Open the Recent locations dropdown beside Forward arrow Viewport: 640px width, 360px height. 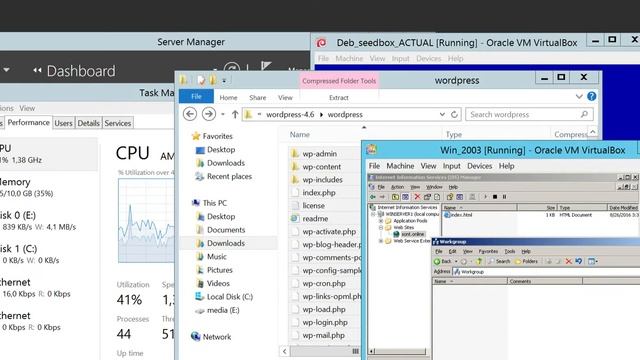[223, 115]
